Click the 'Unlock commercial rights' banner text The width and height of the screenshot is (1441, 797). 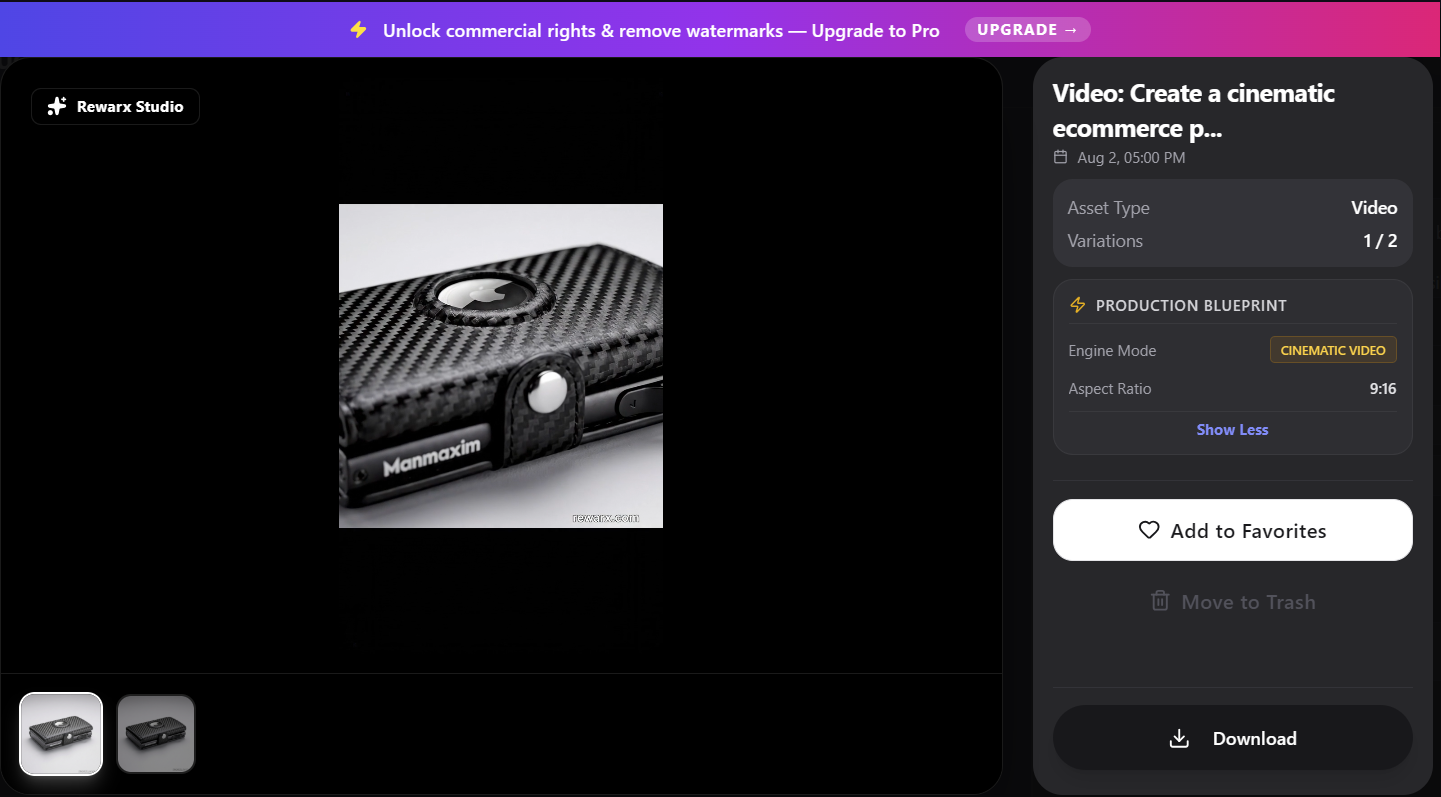pos(661,31)
